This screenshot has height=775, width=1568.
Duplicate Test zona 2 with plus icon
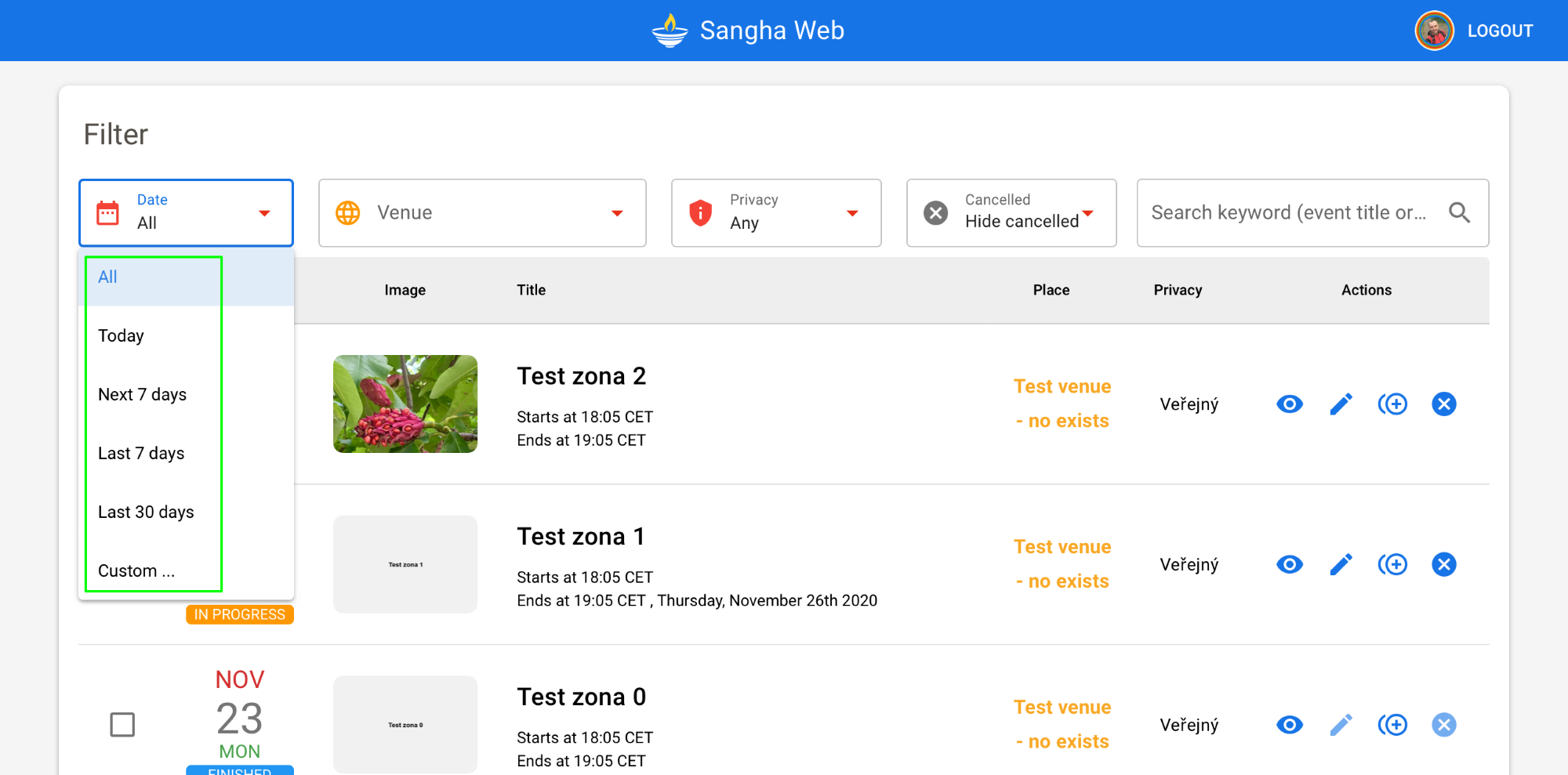(x=1392, y=404)
